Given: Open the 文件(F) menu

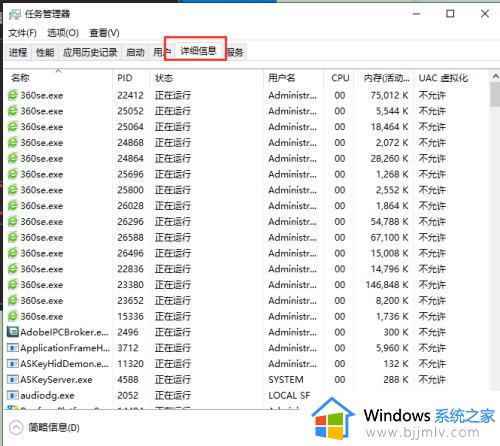Looking at the screenshot, I should tap(22, 33).
